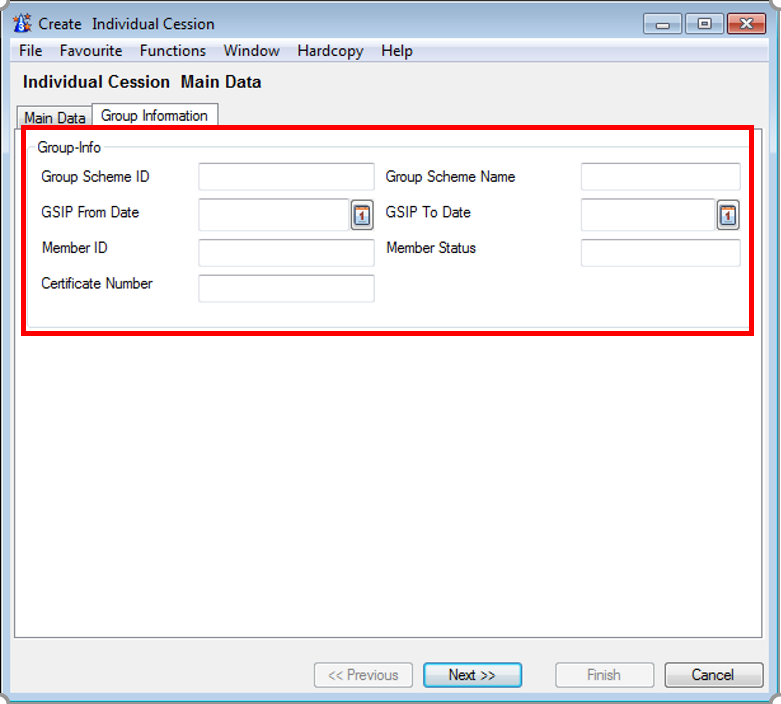
Task: Open the Help menu
Action: (397, 51)
